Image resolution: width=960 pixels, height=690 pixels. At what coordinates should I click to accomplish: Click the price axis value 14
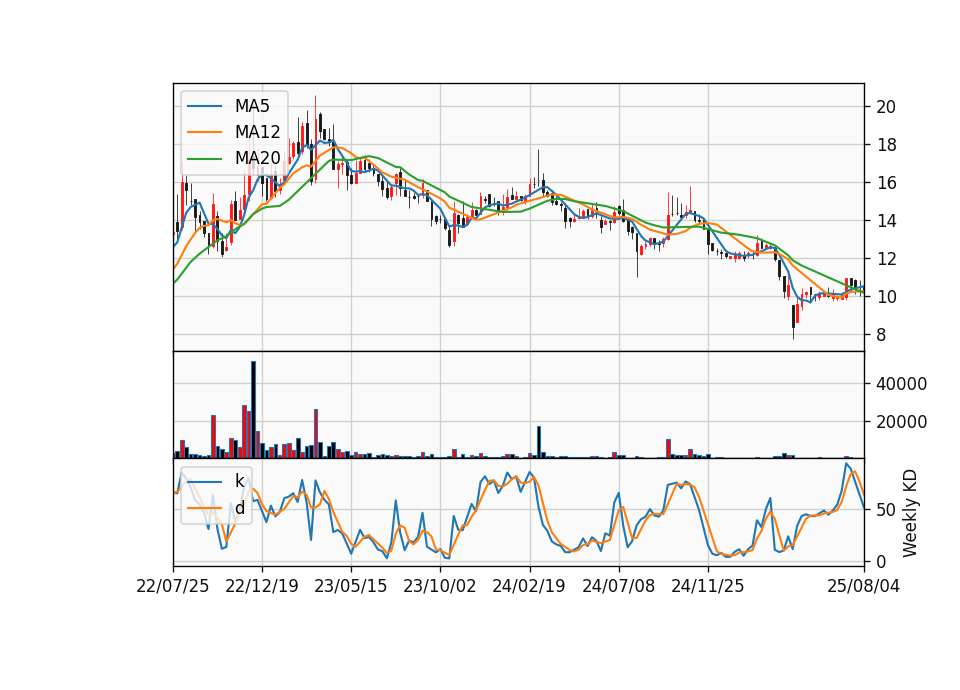pos(886,221)
